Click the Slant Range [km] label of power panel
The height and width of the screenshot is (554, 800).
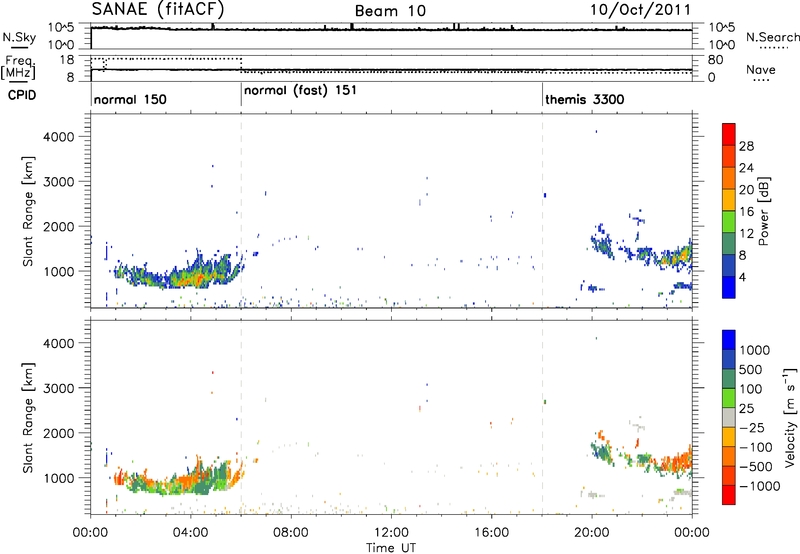point(28,211)
